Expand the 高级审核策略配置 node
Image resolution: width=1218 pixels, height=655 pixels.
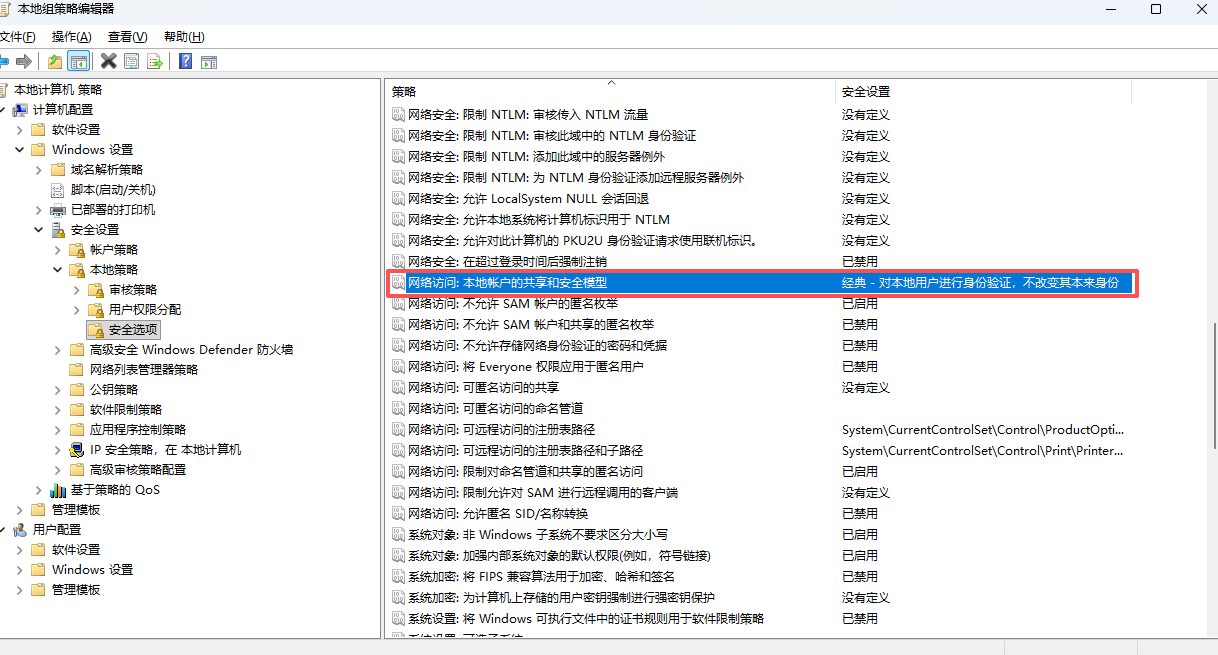pos(58,470)
